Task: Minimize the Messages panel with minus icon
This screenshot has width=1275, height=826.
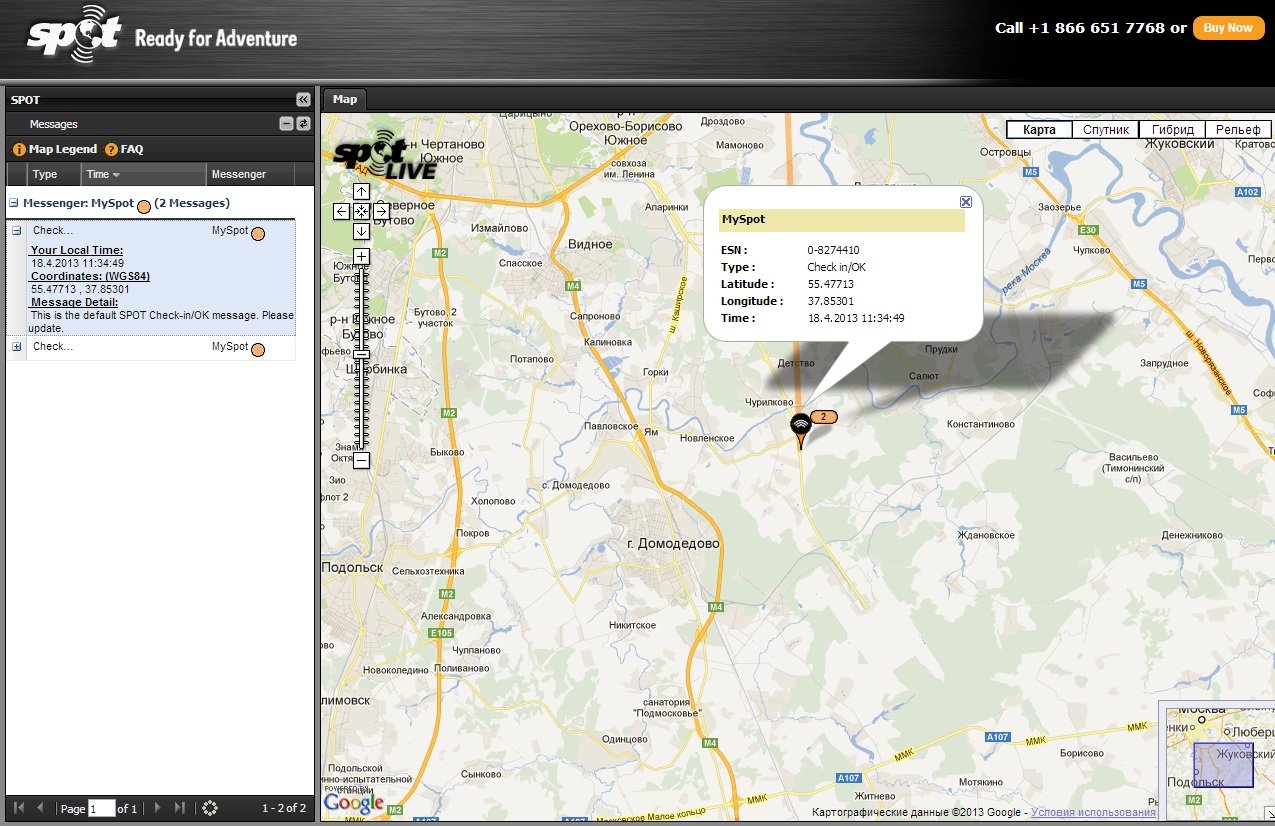Action: [x=286, y=124]
